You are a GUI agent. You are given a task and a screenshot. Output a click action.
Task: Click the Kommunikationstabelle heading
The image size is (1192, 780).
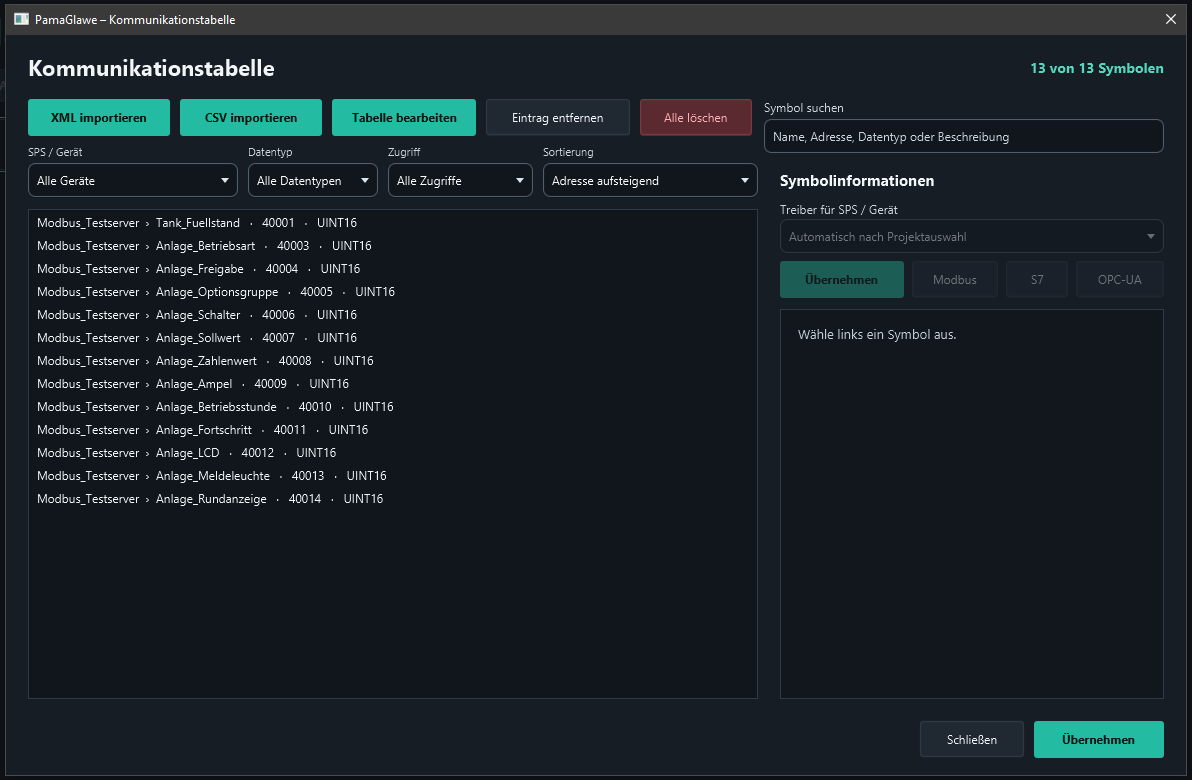pyautogui.click(x=151, y=68)
